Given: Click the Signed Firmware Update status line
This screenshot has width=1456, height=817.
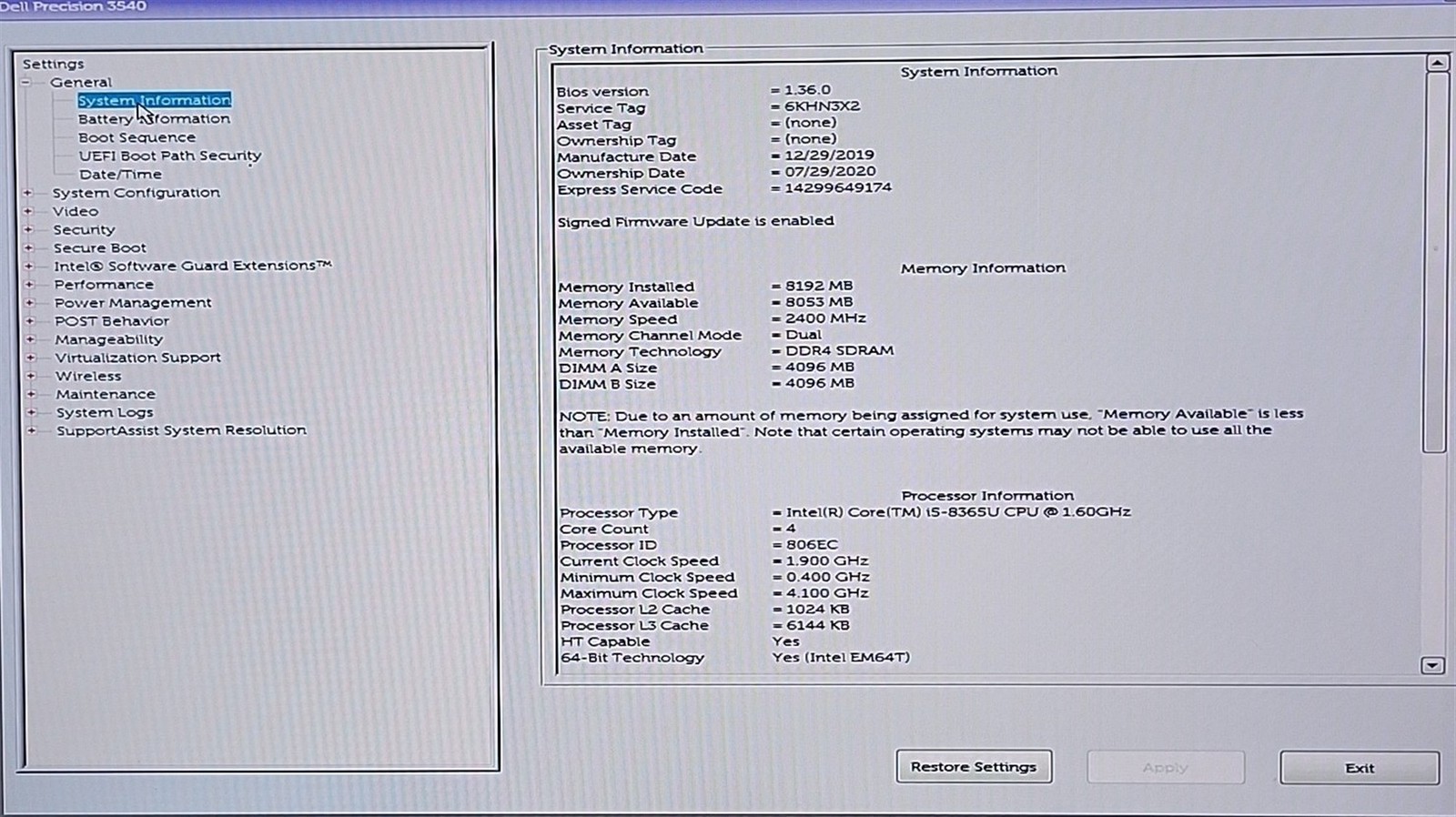Looking at the screenshot, I should (x=695, y=221).
